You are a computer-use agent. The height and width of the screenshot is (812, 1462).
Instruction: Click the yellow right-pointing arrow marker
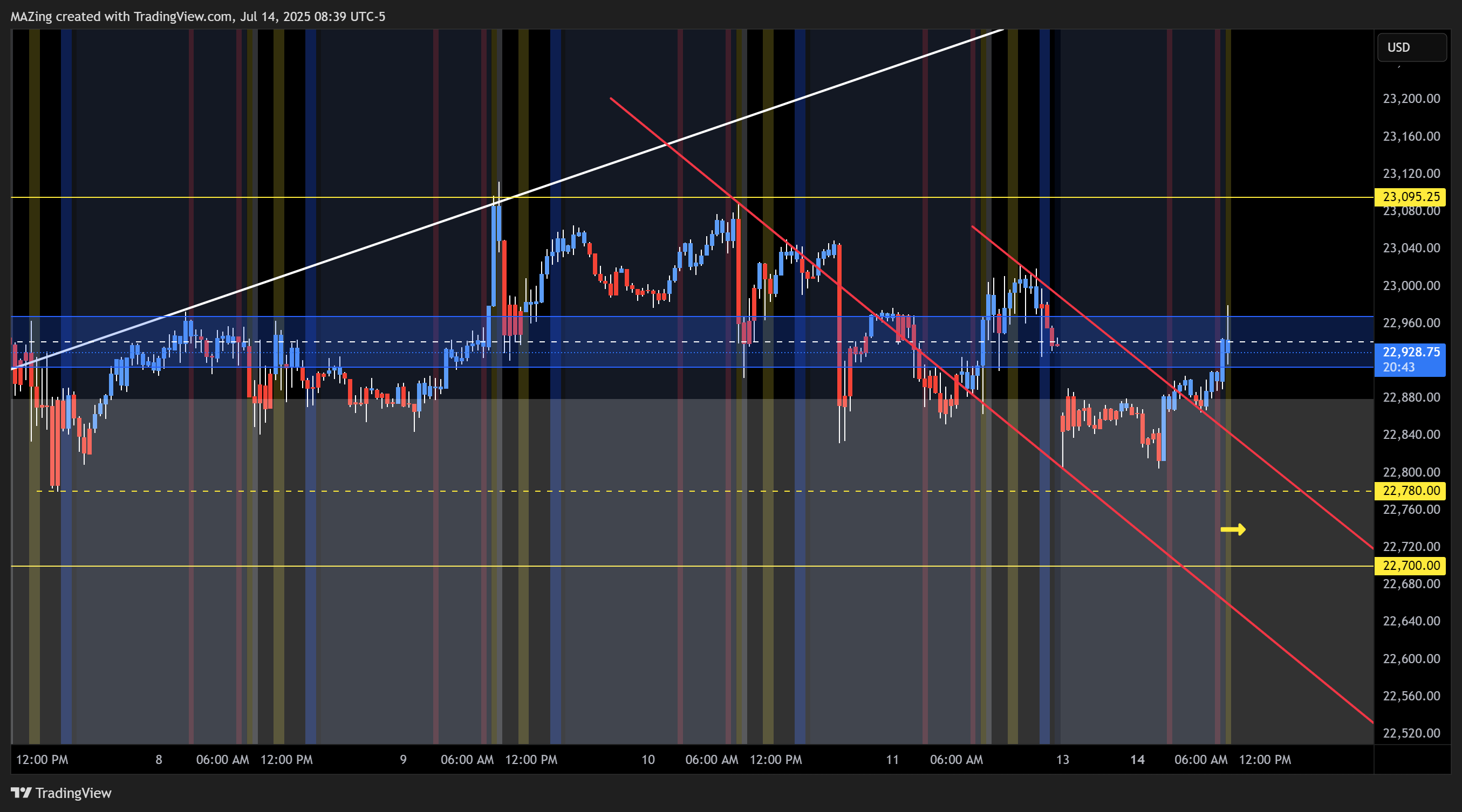pyautogui.click(x=1233, y=529)
